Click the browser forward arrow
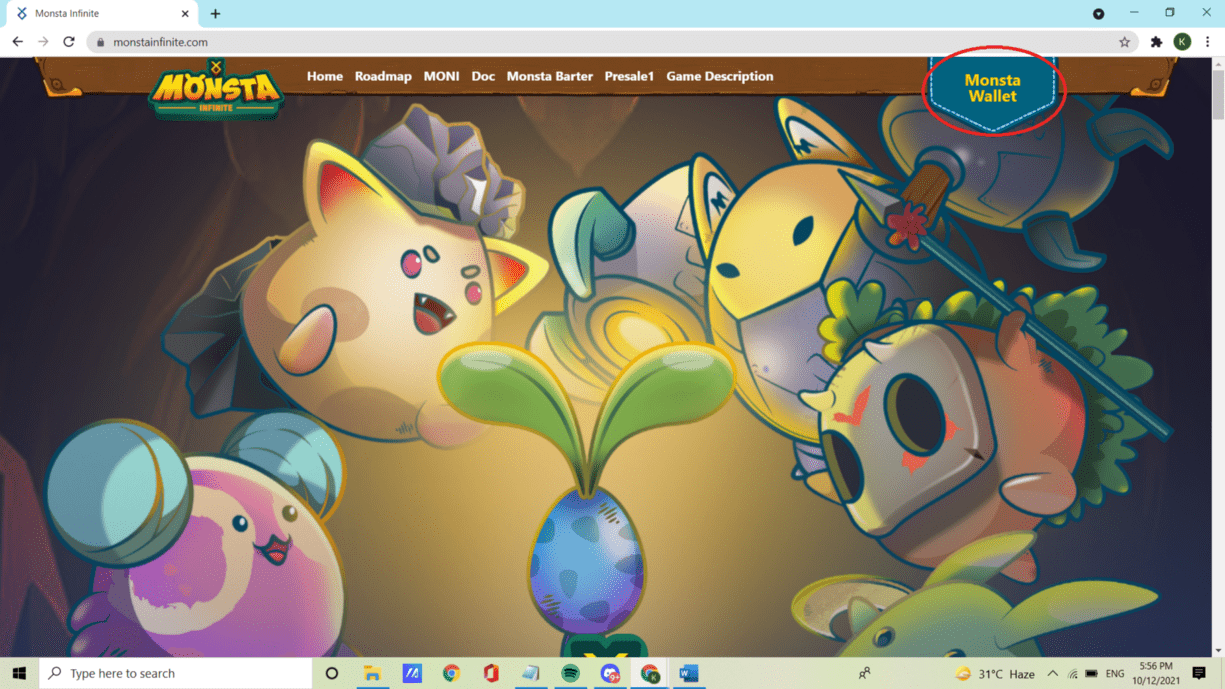Viewport: 1225px width, 689px height. point(43,42)
